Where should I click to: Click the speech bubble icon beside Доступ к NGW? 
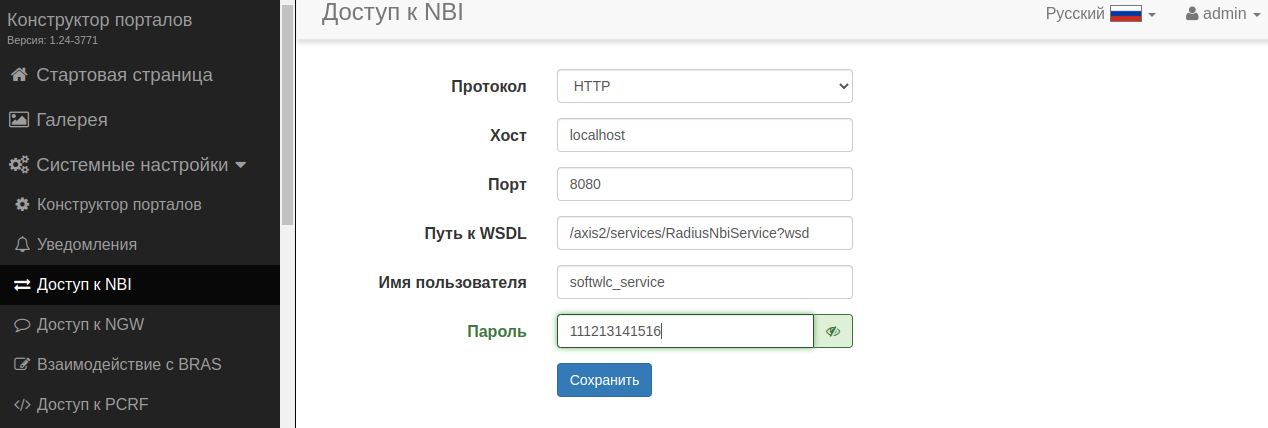[x=22, y=325]
